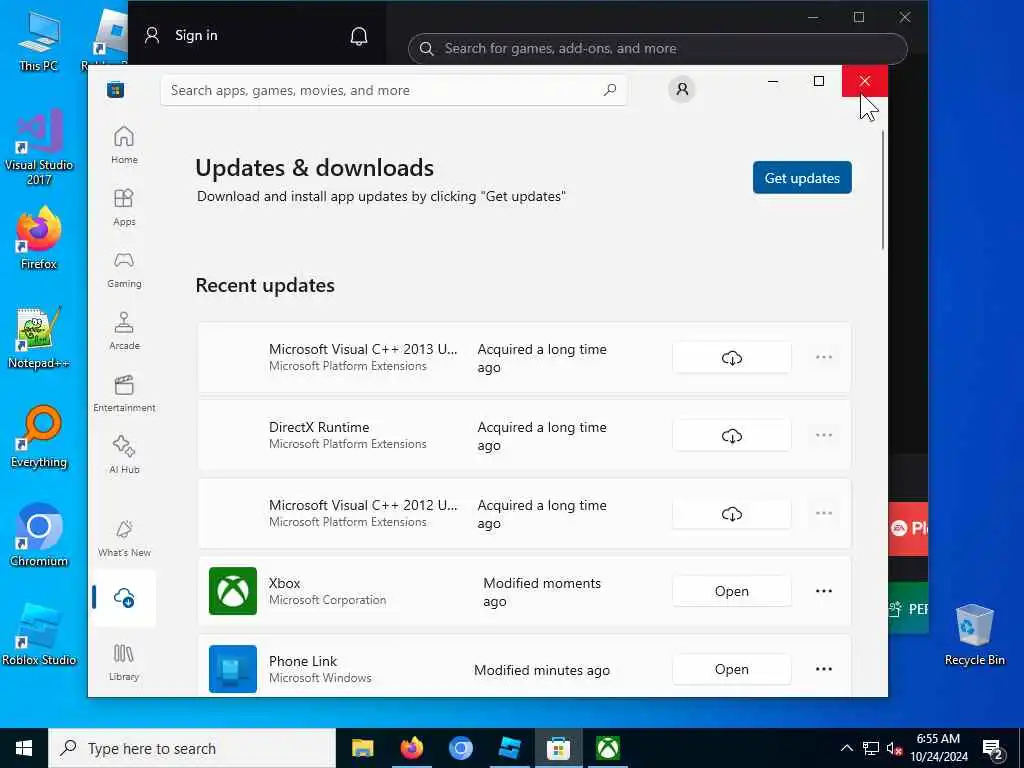Open the Action Center notifications icon
1024x768 pixels.
993,750
